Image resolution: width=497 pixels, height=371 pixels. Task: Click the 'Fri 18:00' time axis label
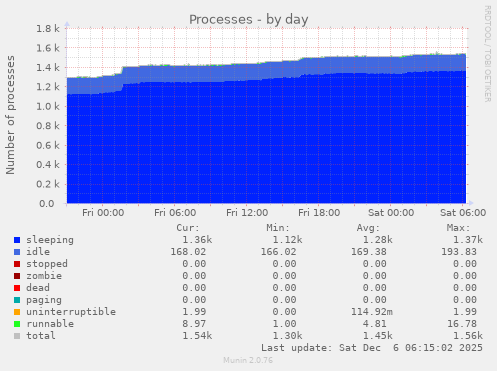point(319,213)
